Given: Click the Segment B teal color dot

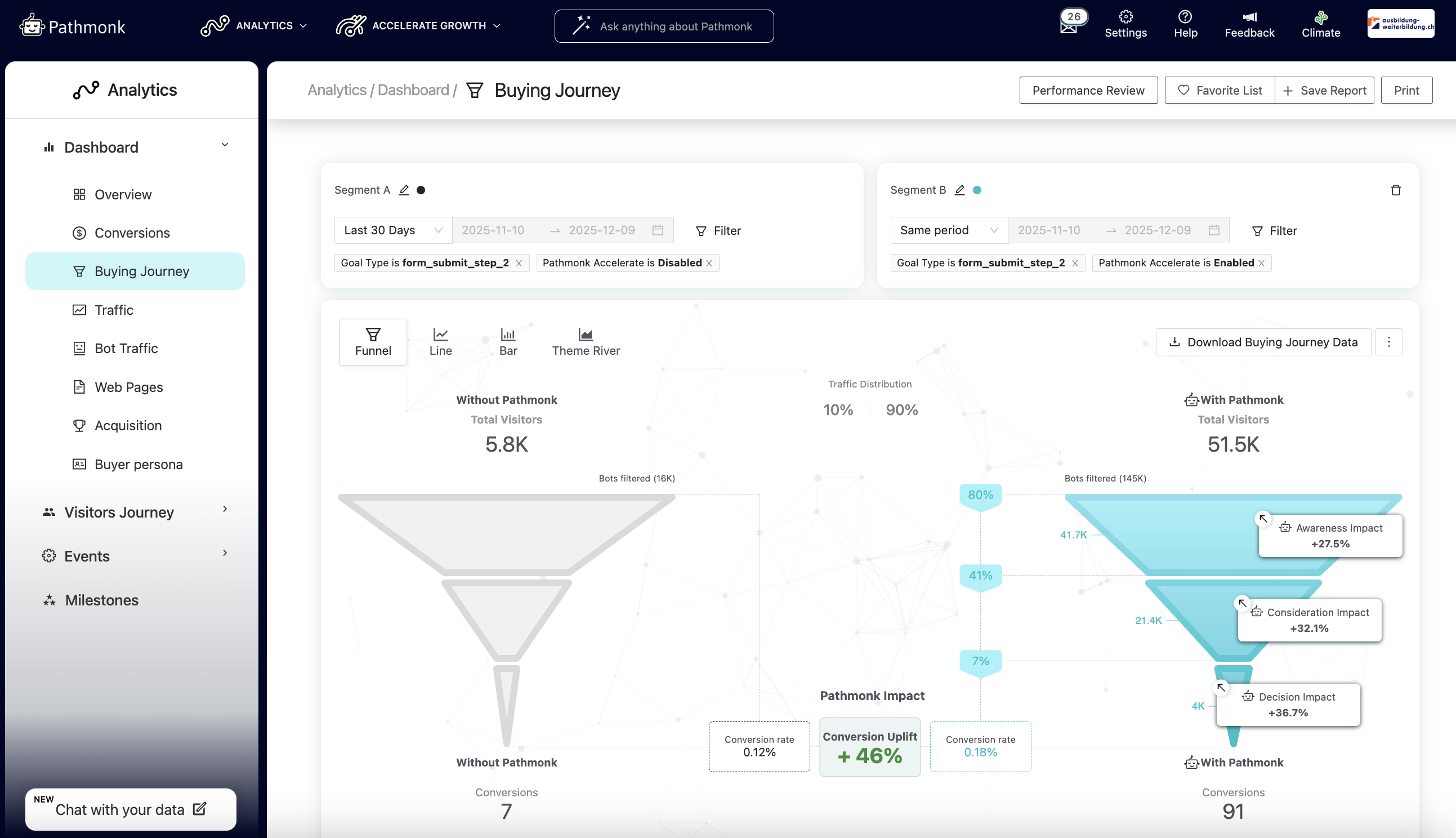Looking at the screenshot, I should coord(977,190).
